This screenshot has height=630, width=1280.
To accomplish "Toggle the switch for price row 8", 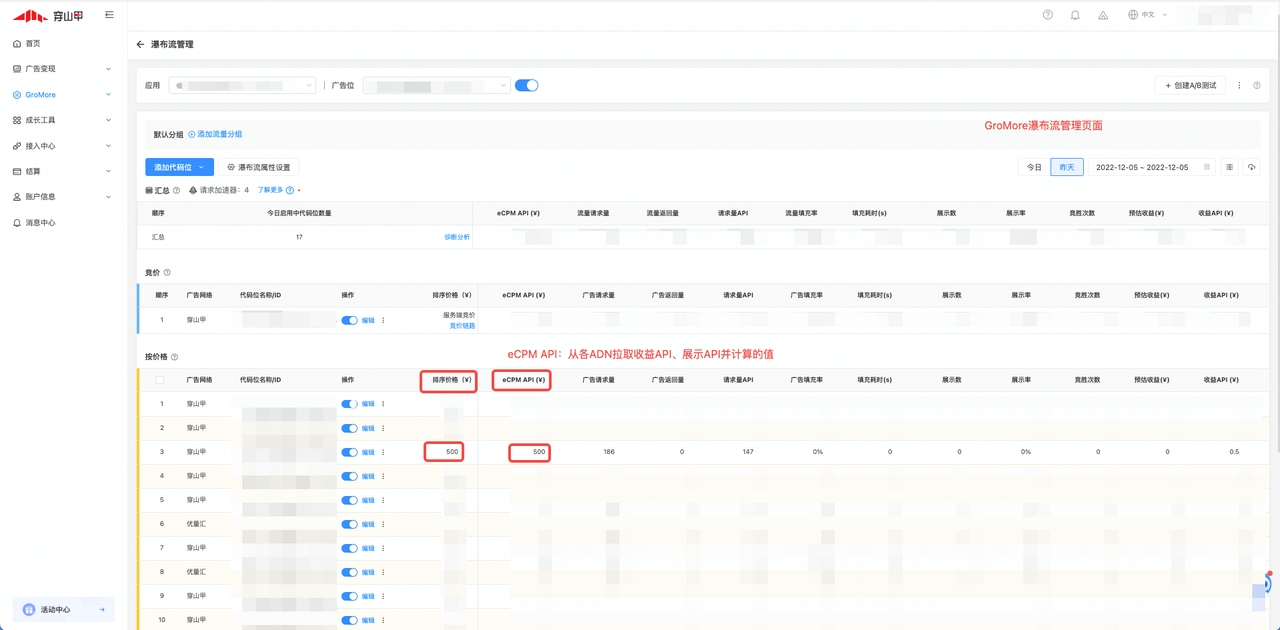I will [349, 572].
